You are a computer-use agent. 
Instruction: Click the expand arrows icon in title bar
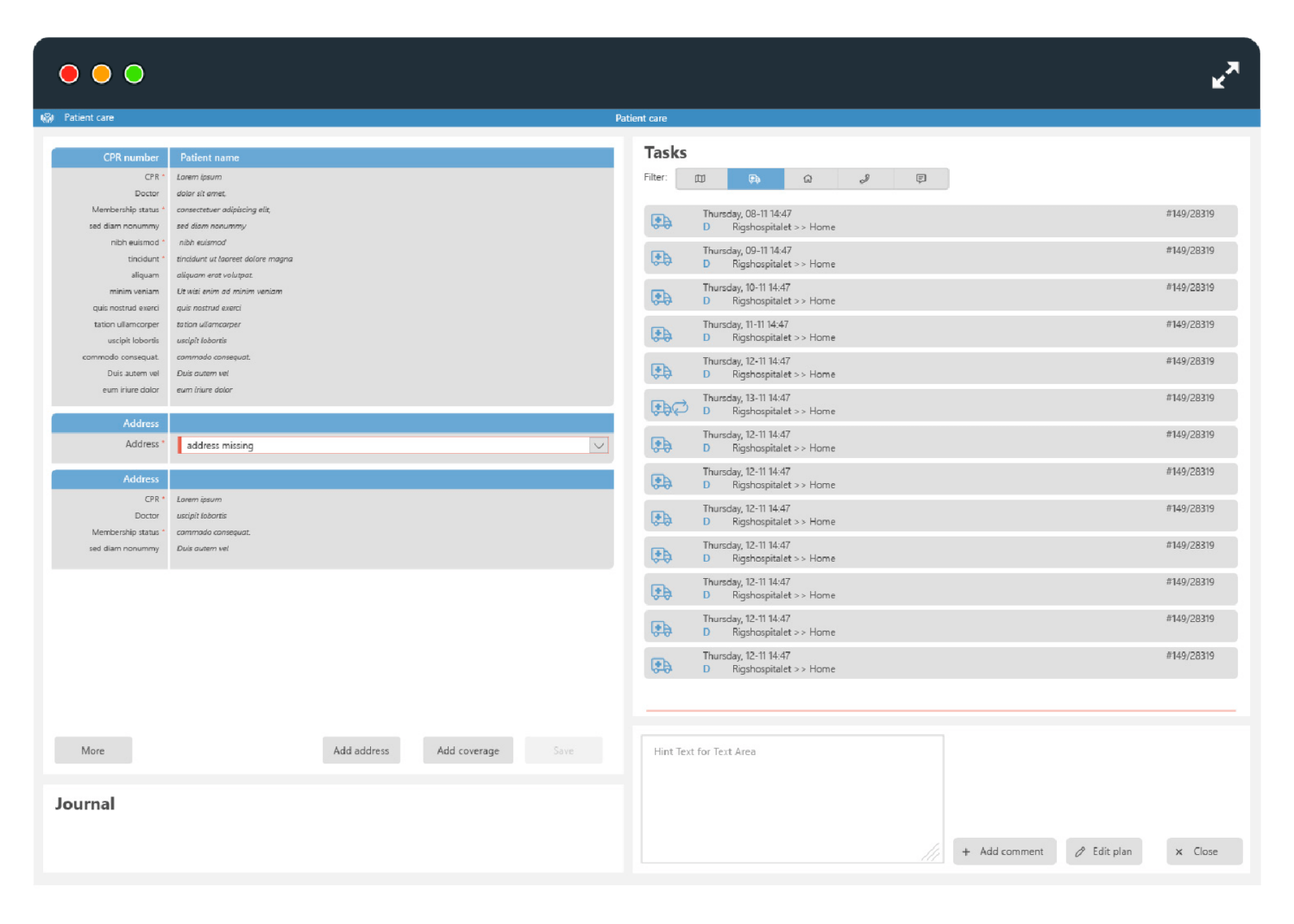[1225, 75]
